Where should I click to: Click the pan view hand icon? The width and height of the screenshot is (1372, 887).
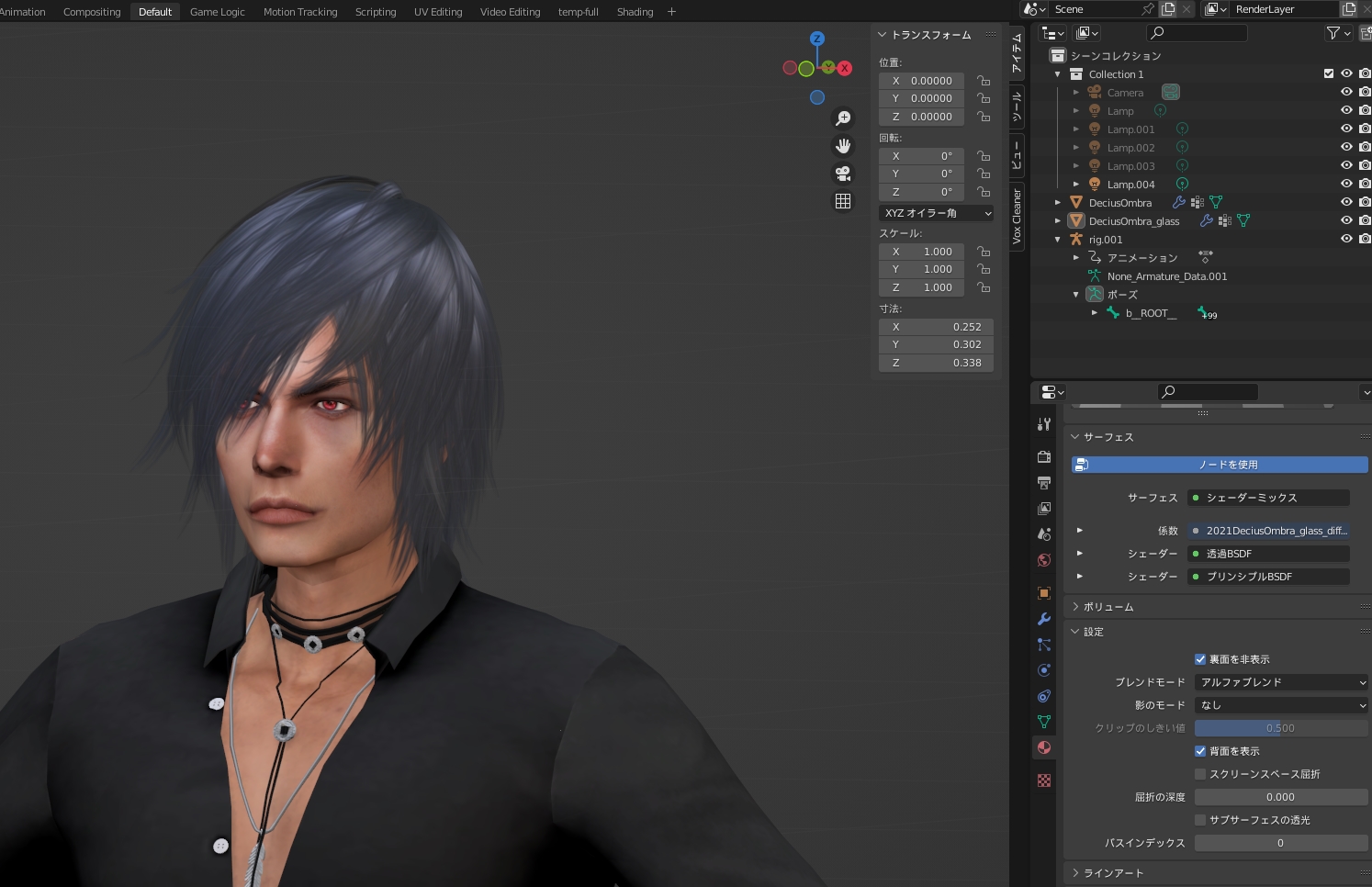(842, 146)
